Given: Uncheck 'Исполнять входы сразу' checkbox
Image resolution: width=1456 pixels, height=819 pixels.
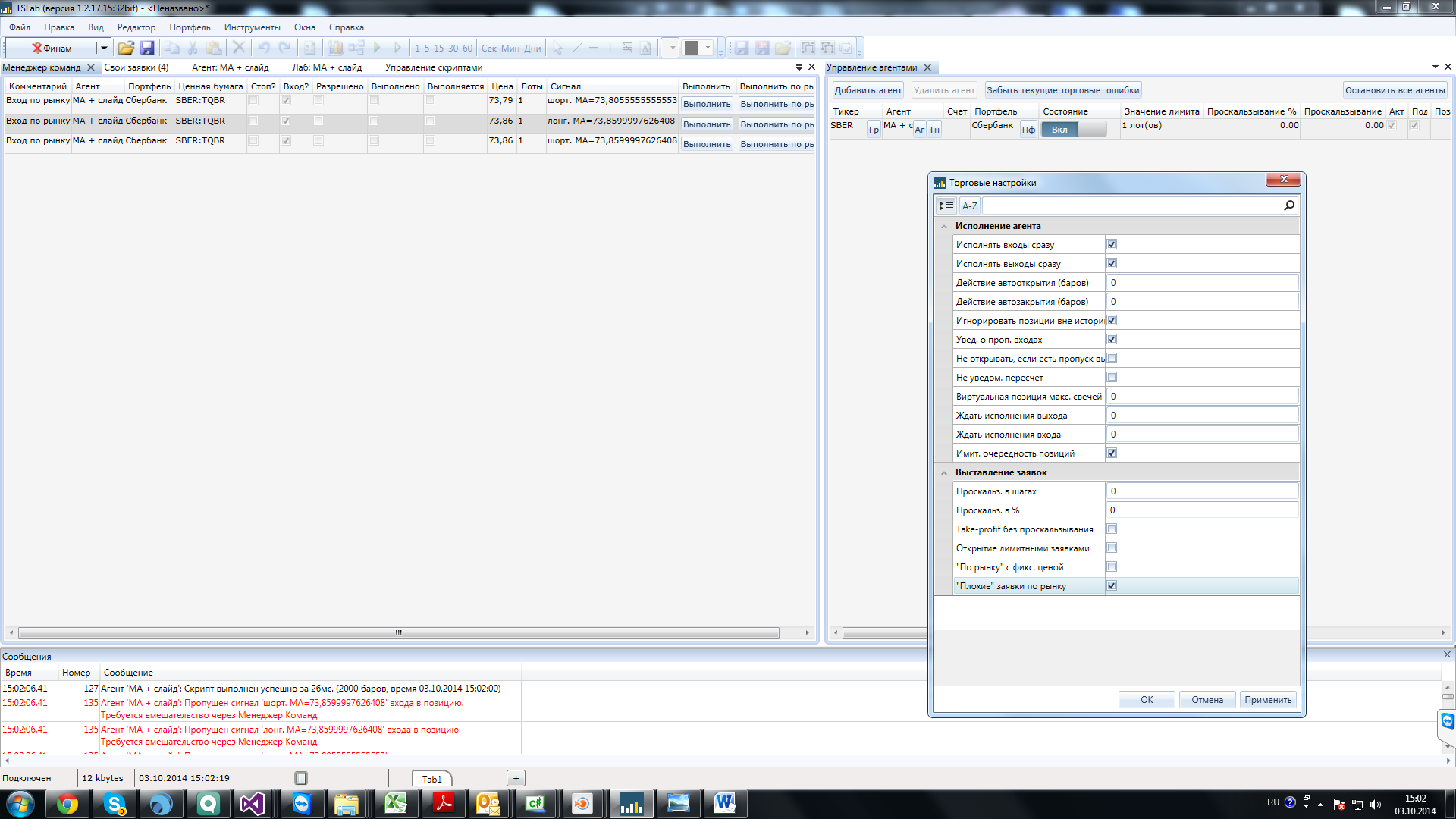Looking at the screenshot, I should point(1112,244).
